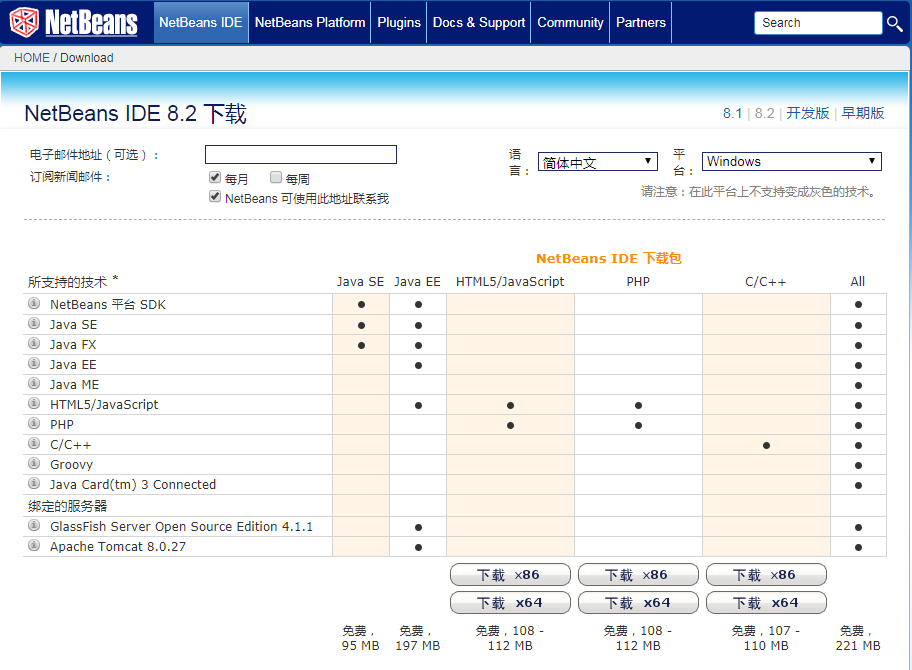The height and width of the screenshot is (670, 912).
Task: Enable the 每周 newsletter checkbox
Action: [275, 177]
